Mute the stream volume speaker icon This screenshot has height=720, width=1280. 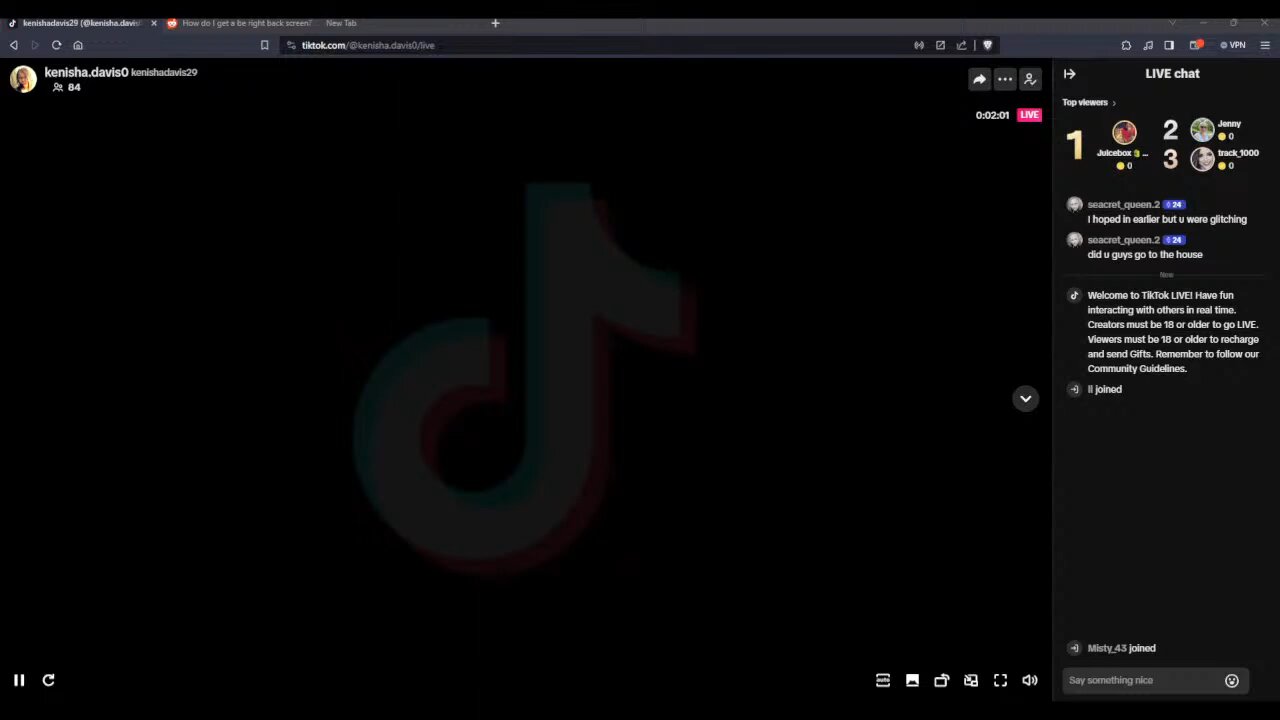pos(1030,680)
